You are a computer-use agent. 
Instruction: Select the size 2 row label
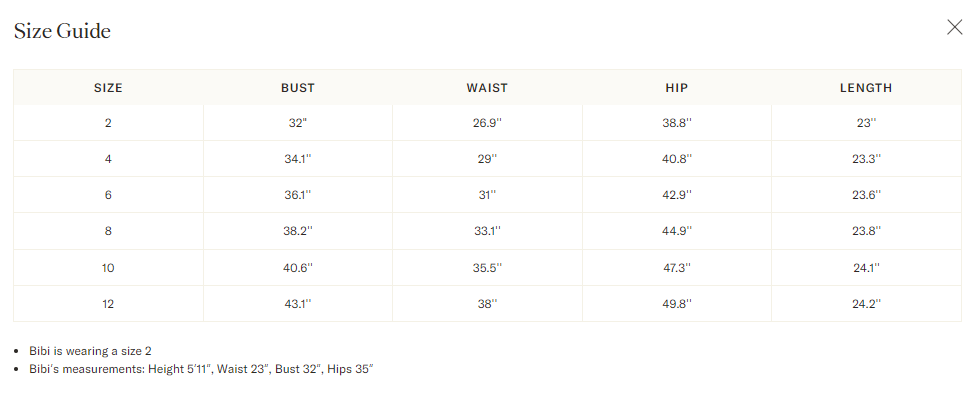tap(108, 123)
